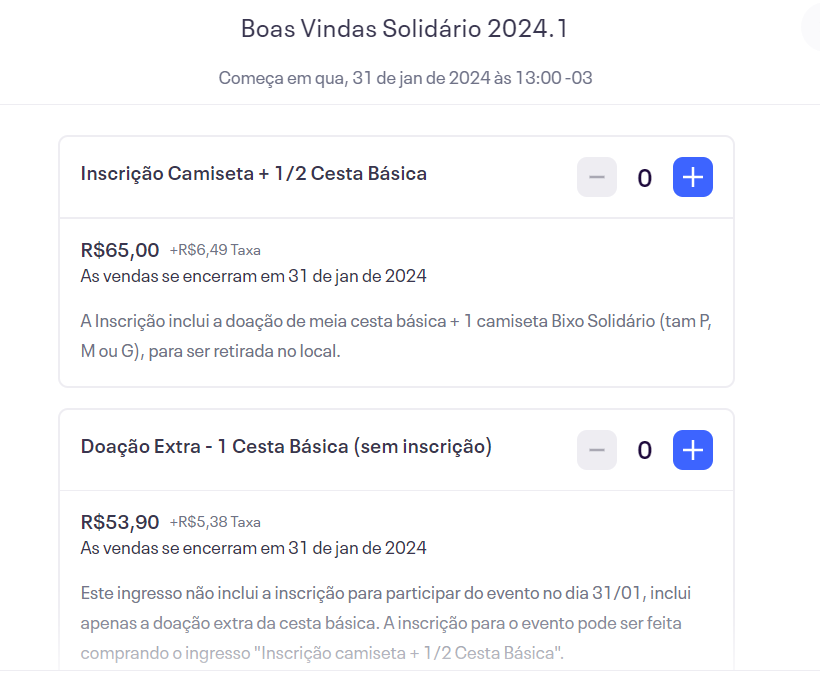
Task: Click the Doação Extra quantity number
Action: pyautogui.click(x=645, y=451)
